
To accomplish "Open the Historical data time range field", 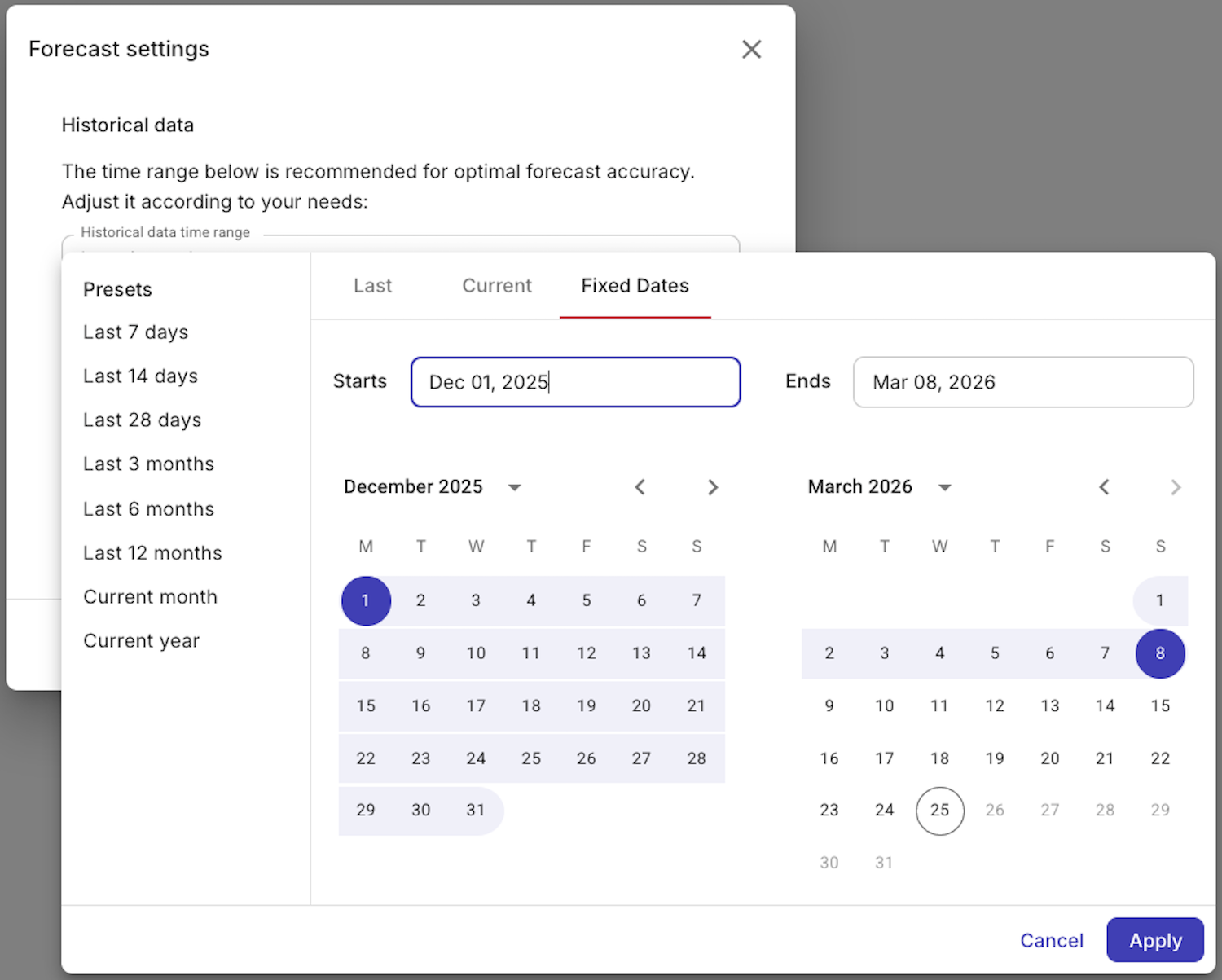I will pyautogui.click(x=399, y=244).
